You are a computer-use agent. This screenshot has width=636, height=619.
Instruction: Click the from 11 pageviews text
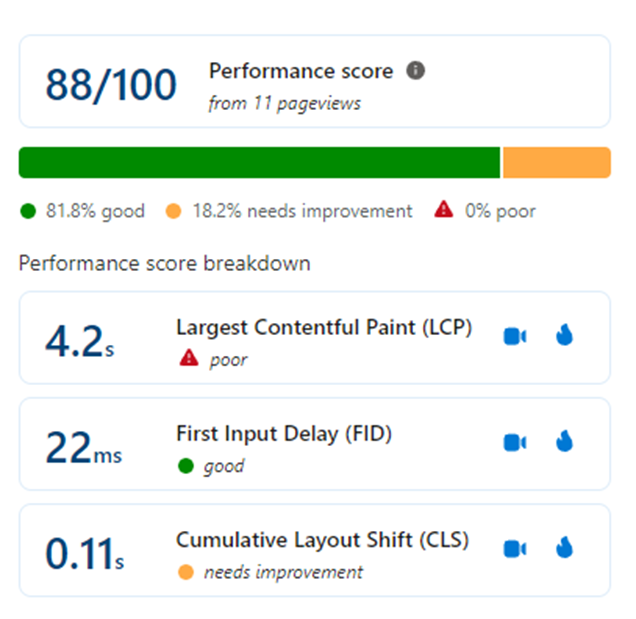pos(284,103)
